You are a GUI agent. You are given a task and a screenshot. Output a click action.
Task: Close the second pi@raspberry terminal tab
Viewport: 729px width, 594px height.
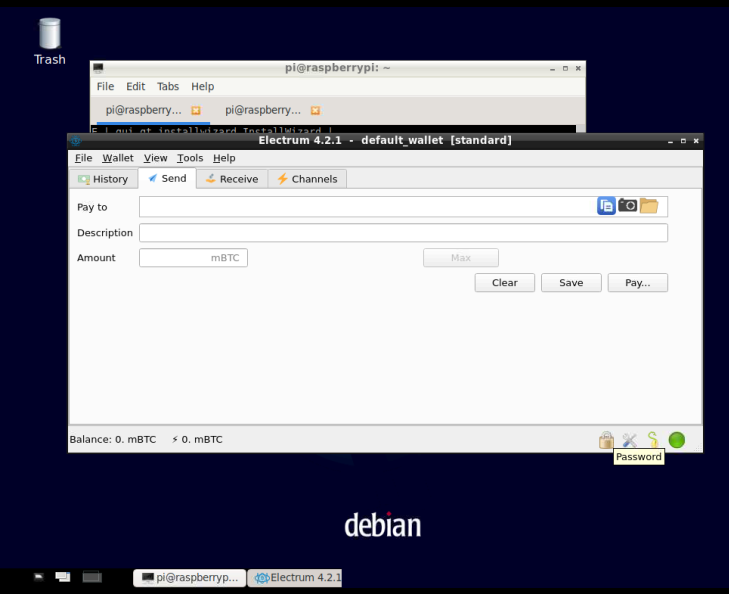pos(315,110)
